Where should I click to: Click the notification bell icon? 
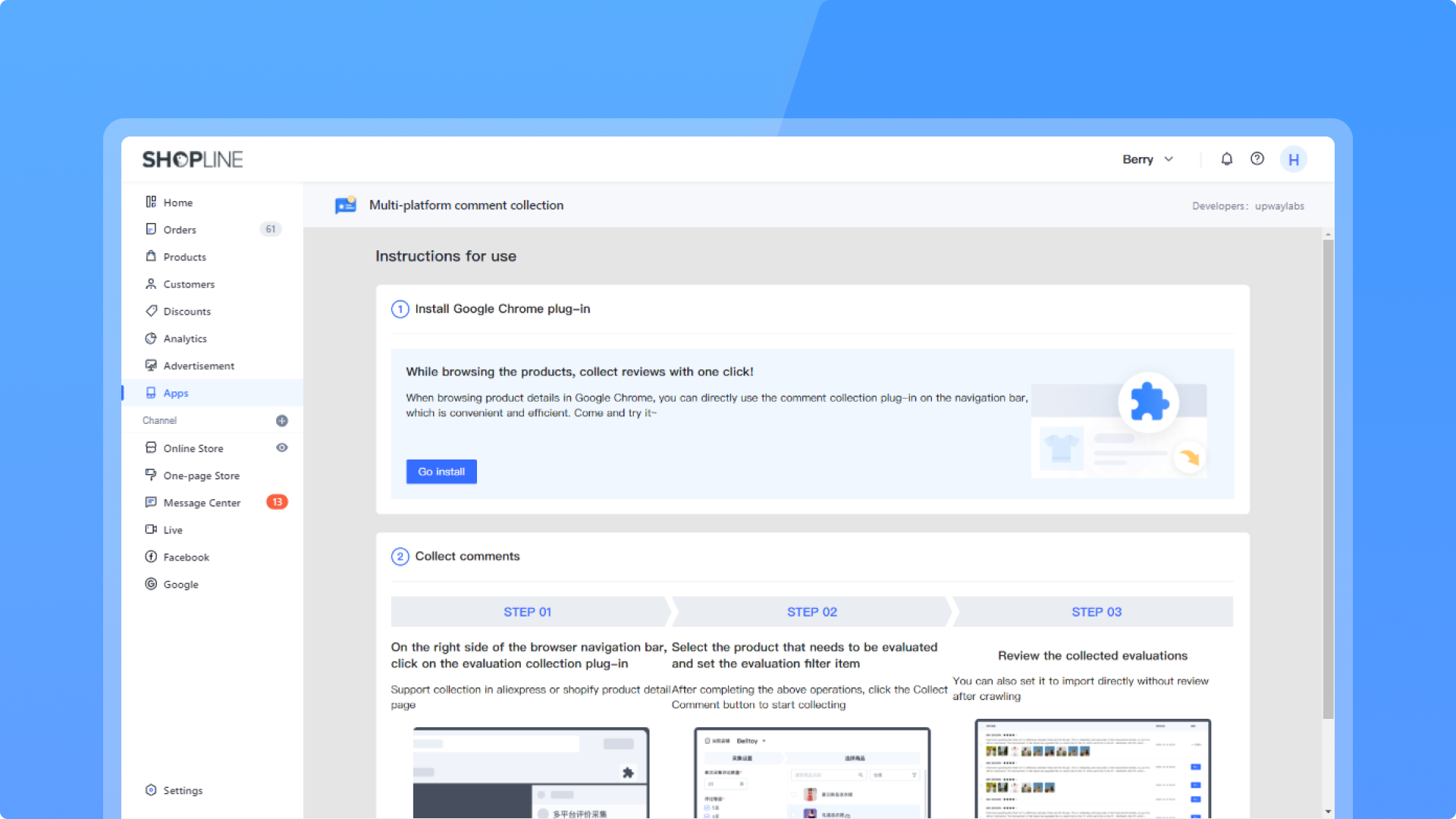(1226, 158)
